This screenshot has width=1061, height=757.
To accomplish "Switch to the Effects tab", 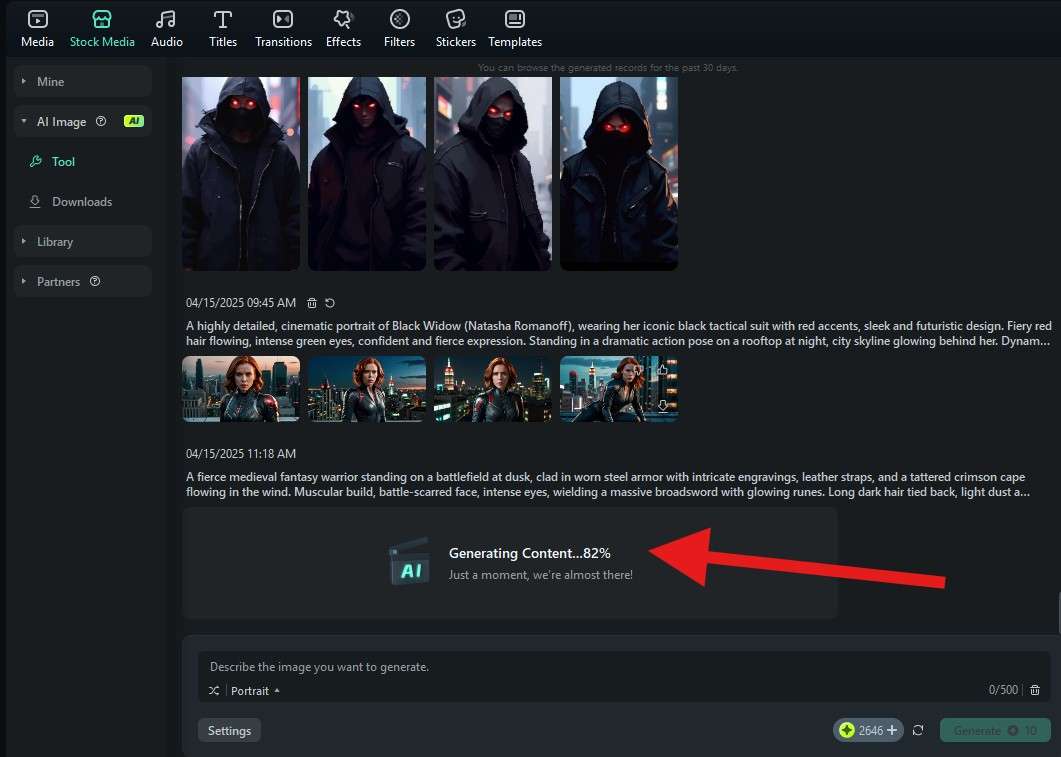I will point(343,29).
